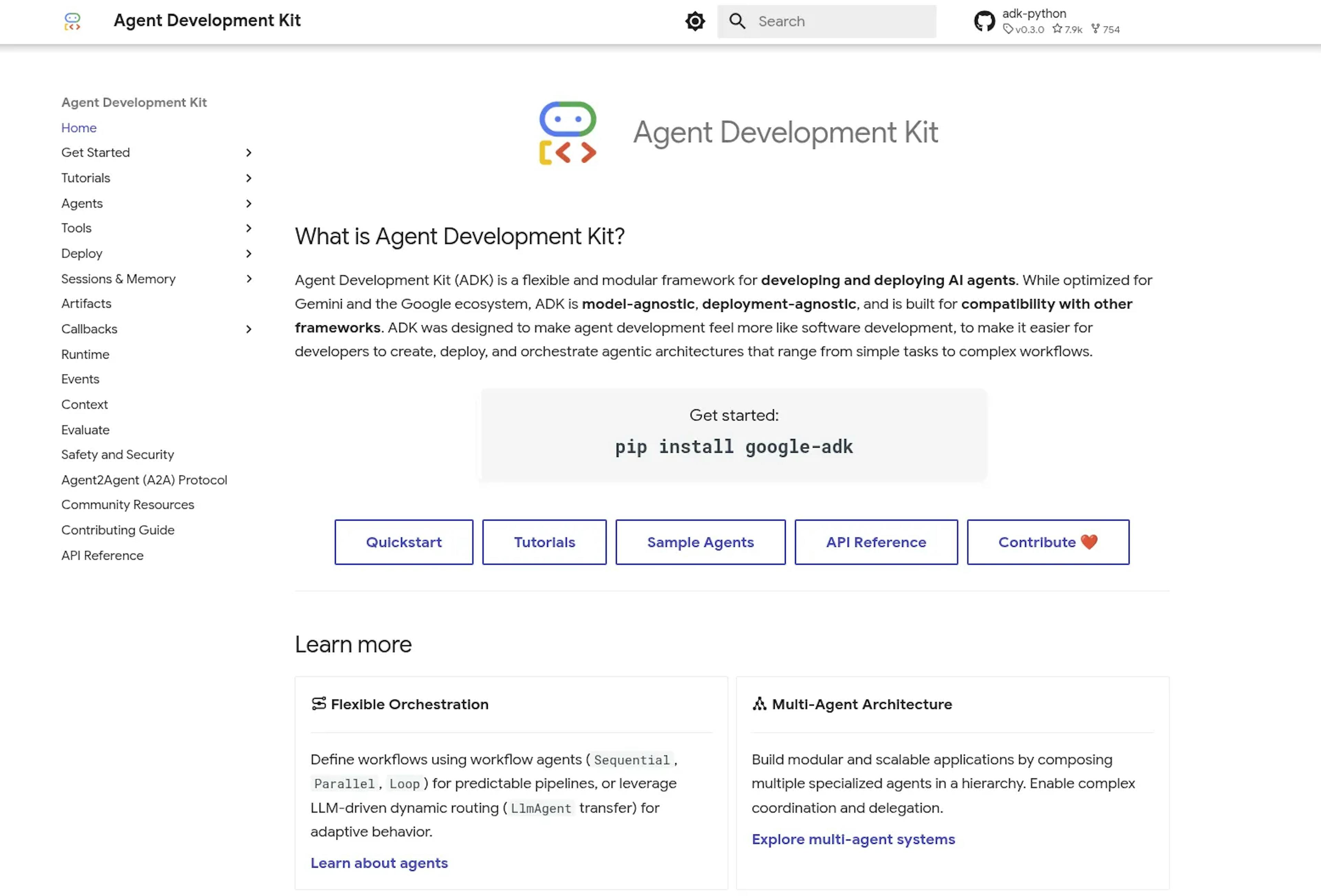1321x896 pixels.
Task: Click the Flexible Orchestration card icon
Action: pyautogui.click(x=319, y=703)
